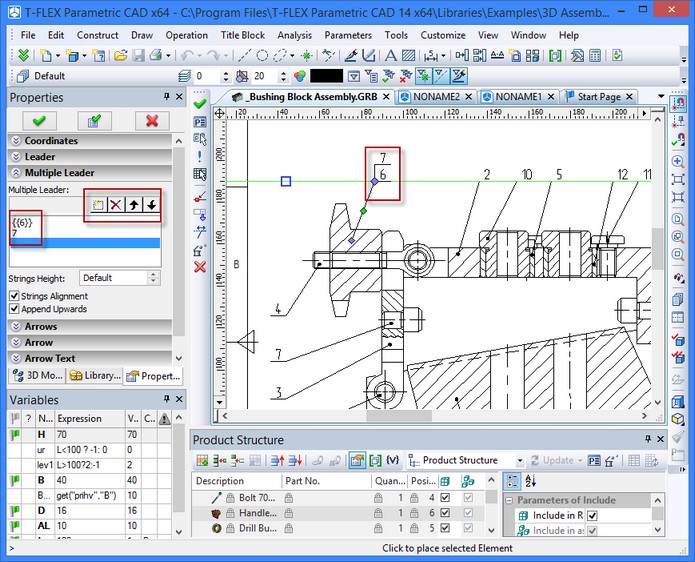Expand the Arrow Text section
Image resolution: width=695 pixels, height=562 pixels.
point(90,358)
